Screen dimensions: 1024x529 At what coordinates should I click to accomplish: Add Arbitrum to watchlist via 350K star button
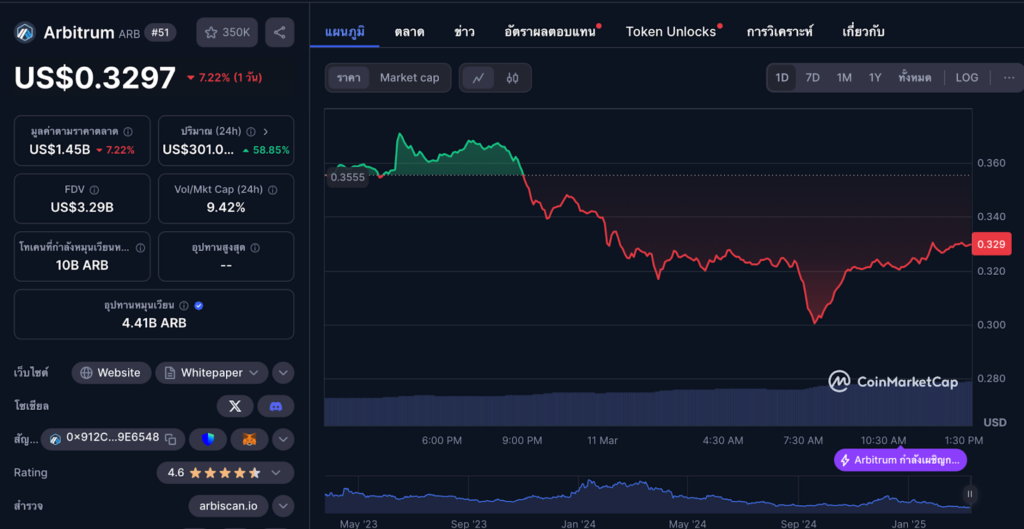tap(227, 33)
